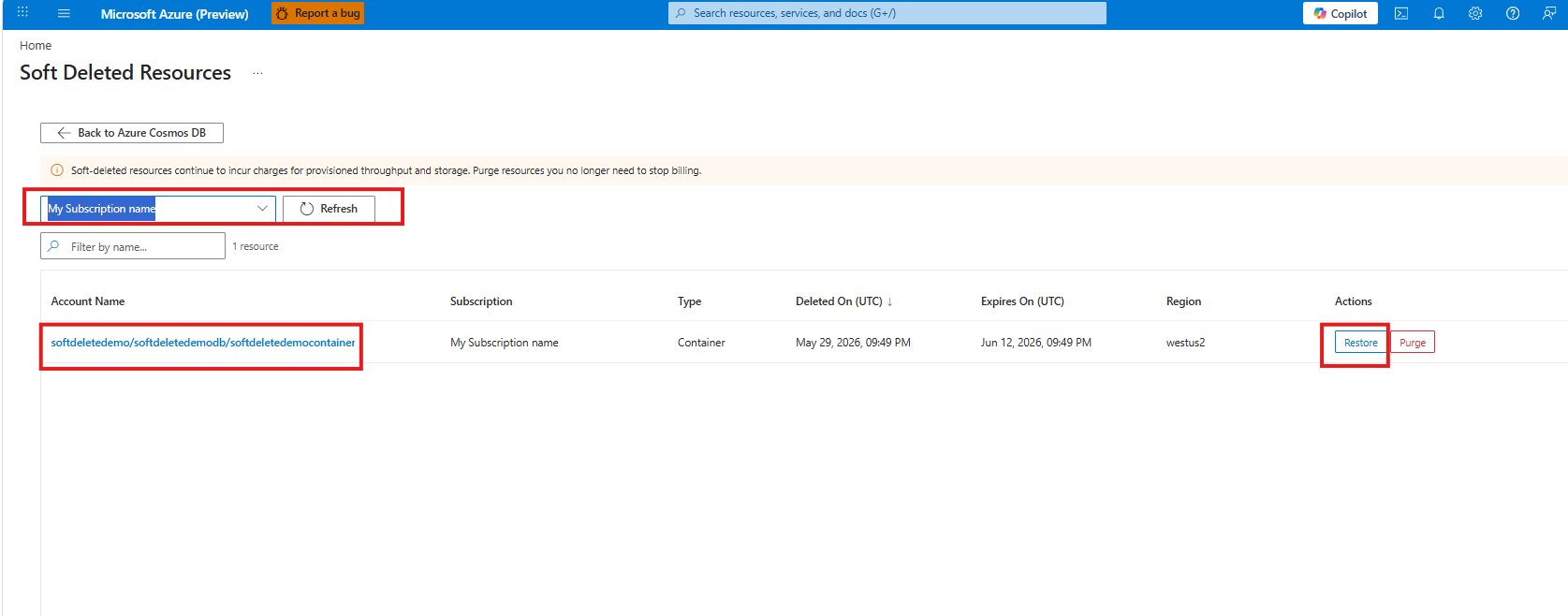Image resolution: width=1568 pixels, height=616 pixels.
Task: Click the "1 resource" count text
Action: point(256,246)
